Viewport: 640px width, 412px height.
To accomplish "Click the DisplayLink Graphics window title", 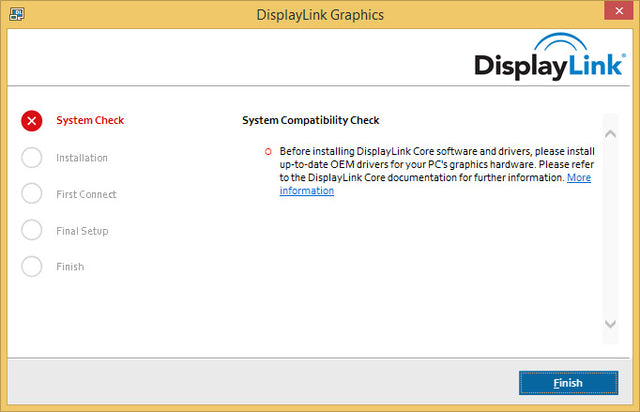I will tap(320, 15).
